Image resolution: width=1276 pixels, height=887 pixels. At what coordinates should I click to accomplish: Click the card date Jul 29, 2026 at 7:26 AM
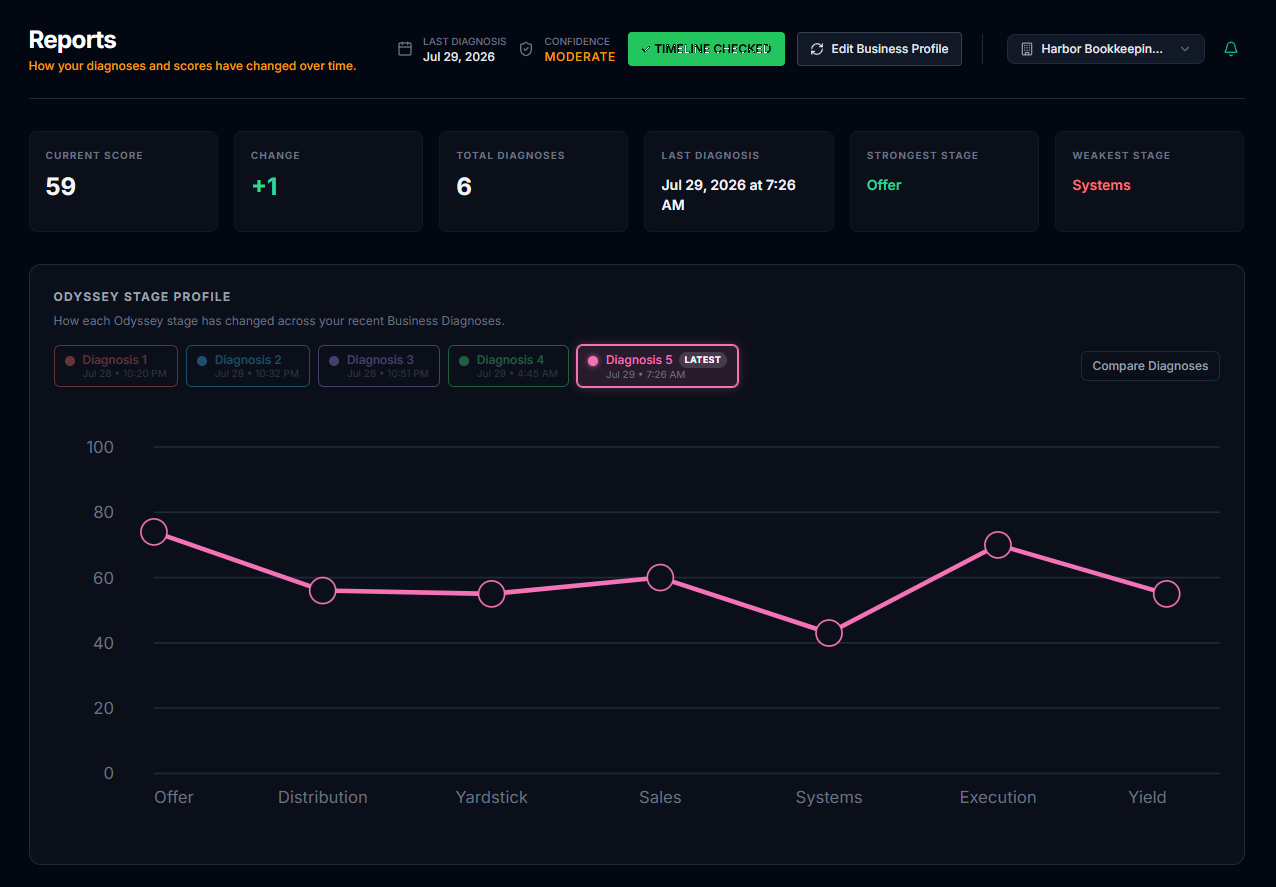coord(729,195)
